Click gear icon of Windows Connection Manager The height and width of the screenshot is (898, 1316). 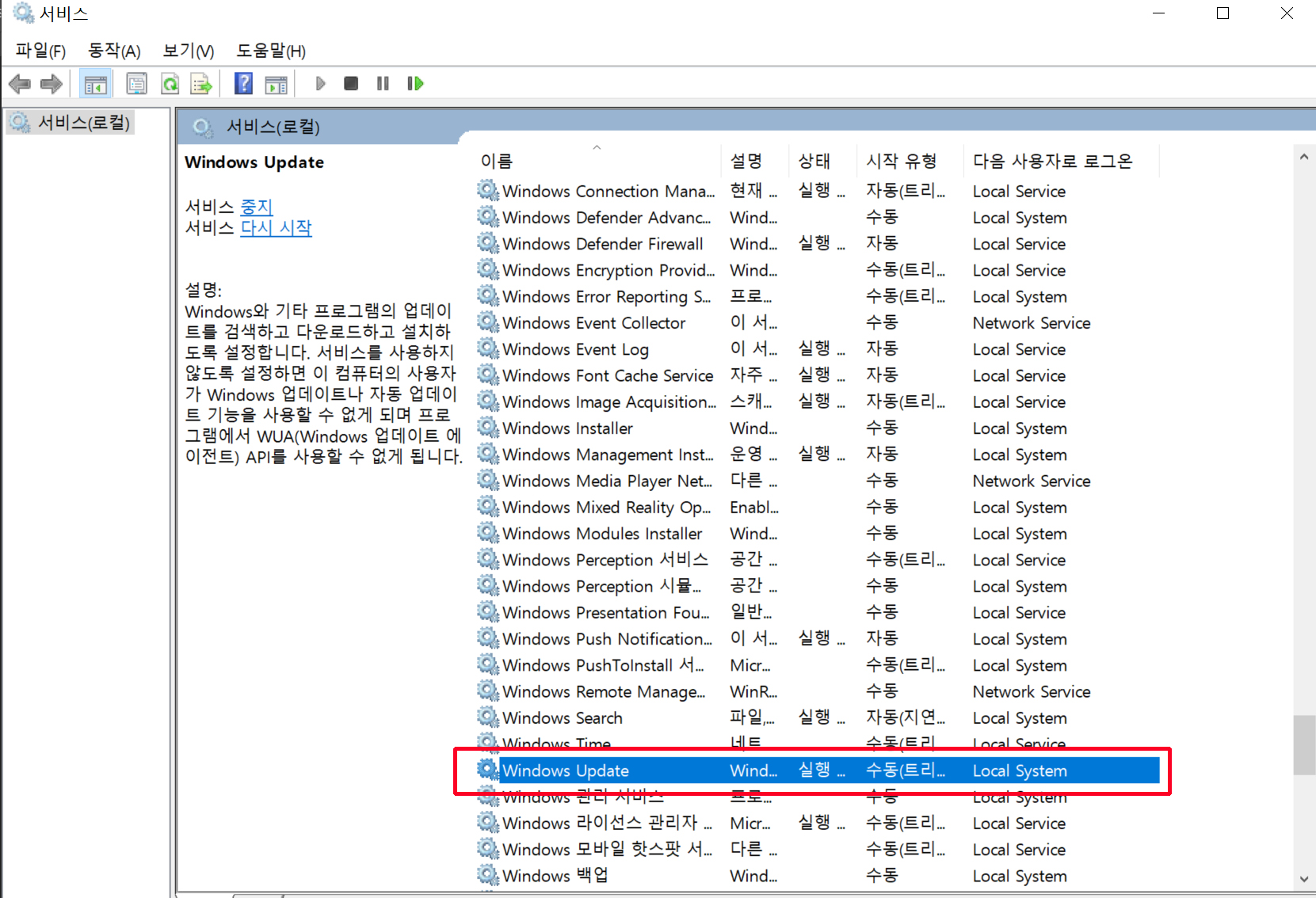coord(488,191)
